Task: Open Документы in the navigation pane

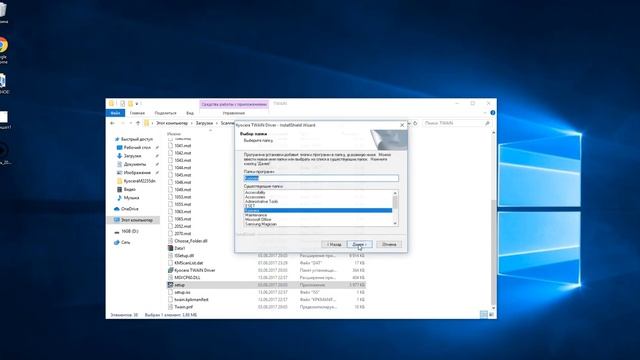Action: 135,164
